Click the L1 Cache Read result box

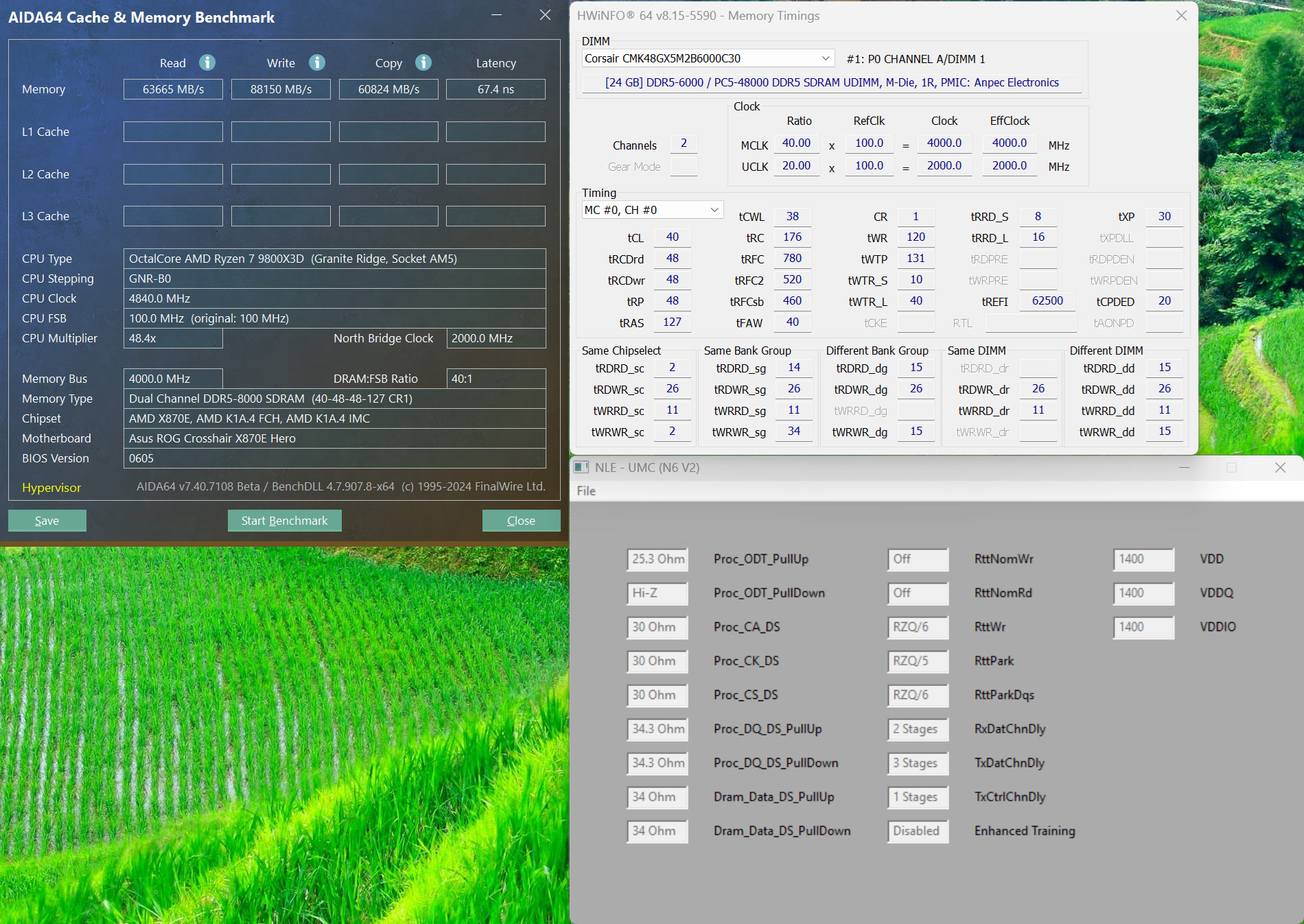click(173, 132)
